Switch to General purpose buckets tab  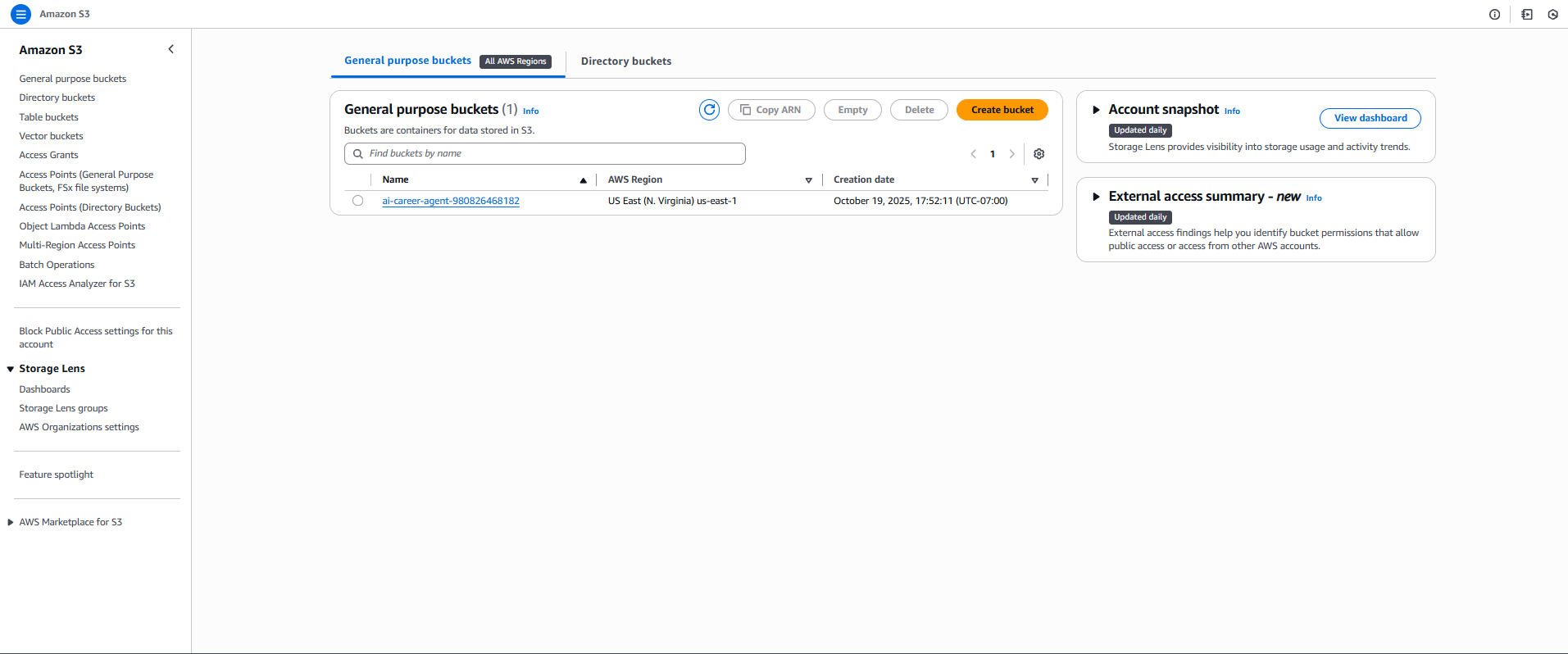(407, 61)
